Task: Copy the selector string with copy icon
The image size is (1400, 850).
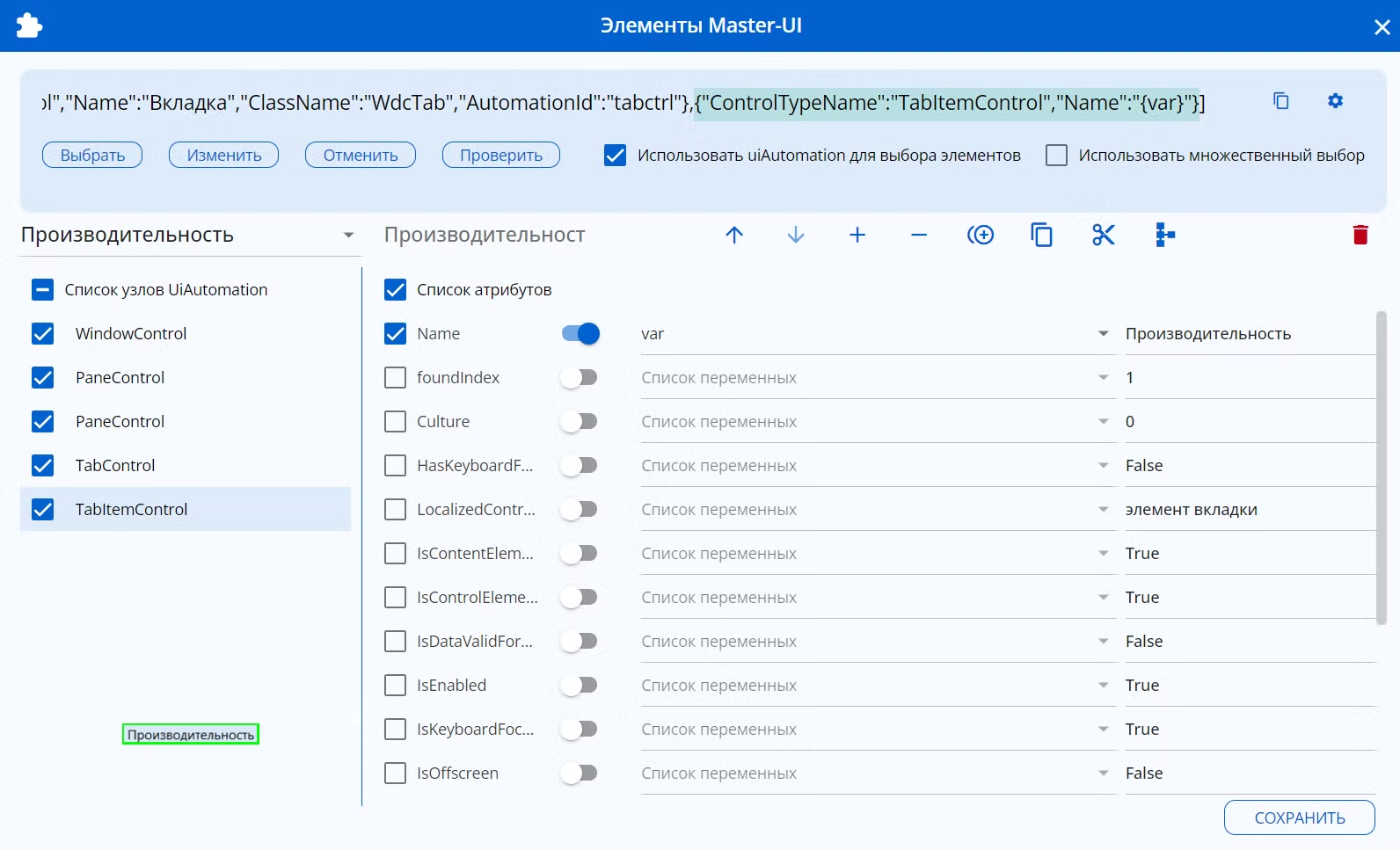Action: pos(1281,101)
